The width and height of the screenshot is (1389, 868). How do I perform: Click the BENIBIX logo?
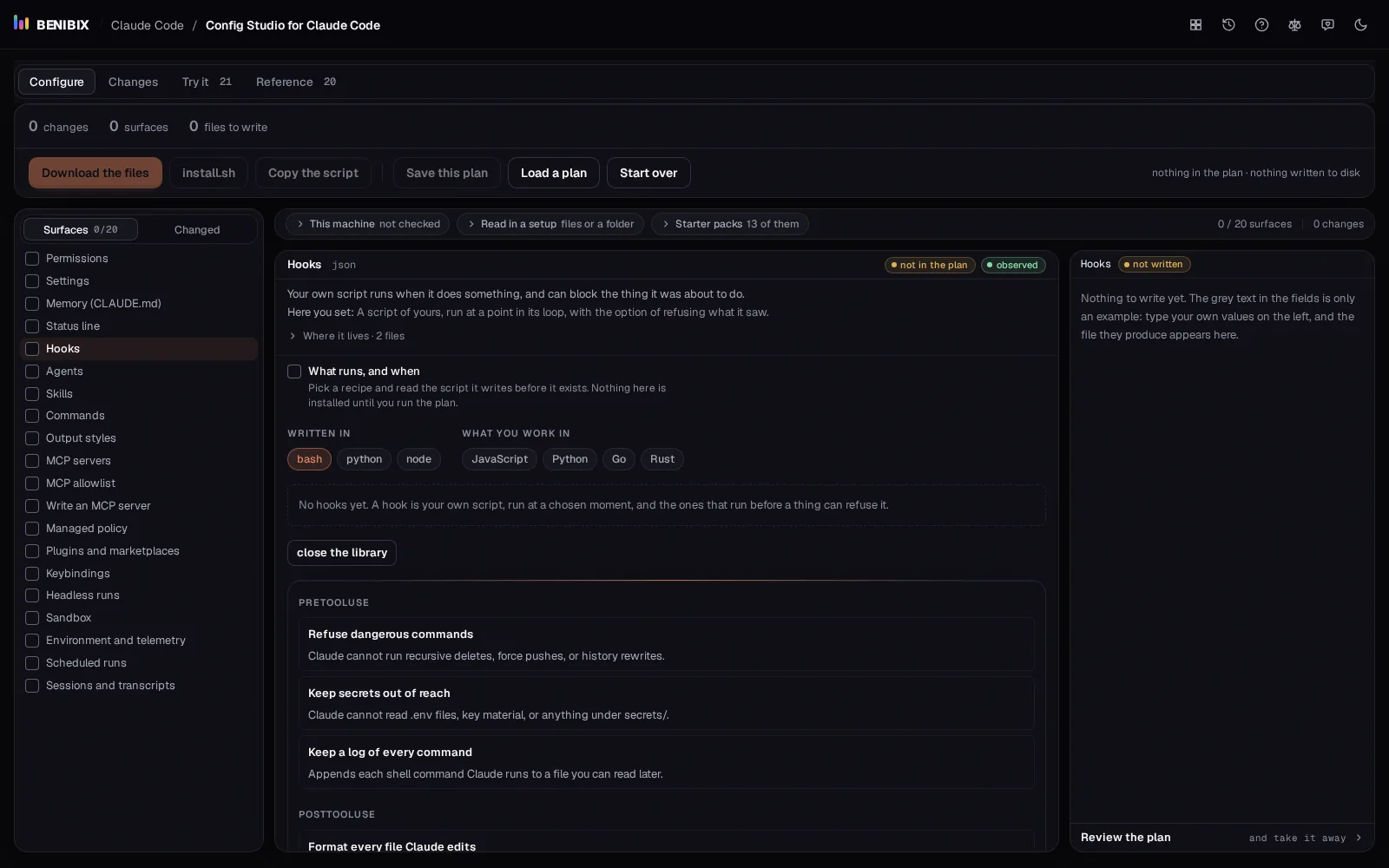pyautogui.click(x=51, y=24)
